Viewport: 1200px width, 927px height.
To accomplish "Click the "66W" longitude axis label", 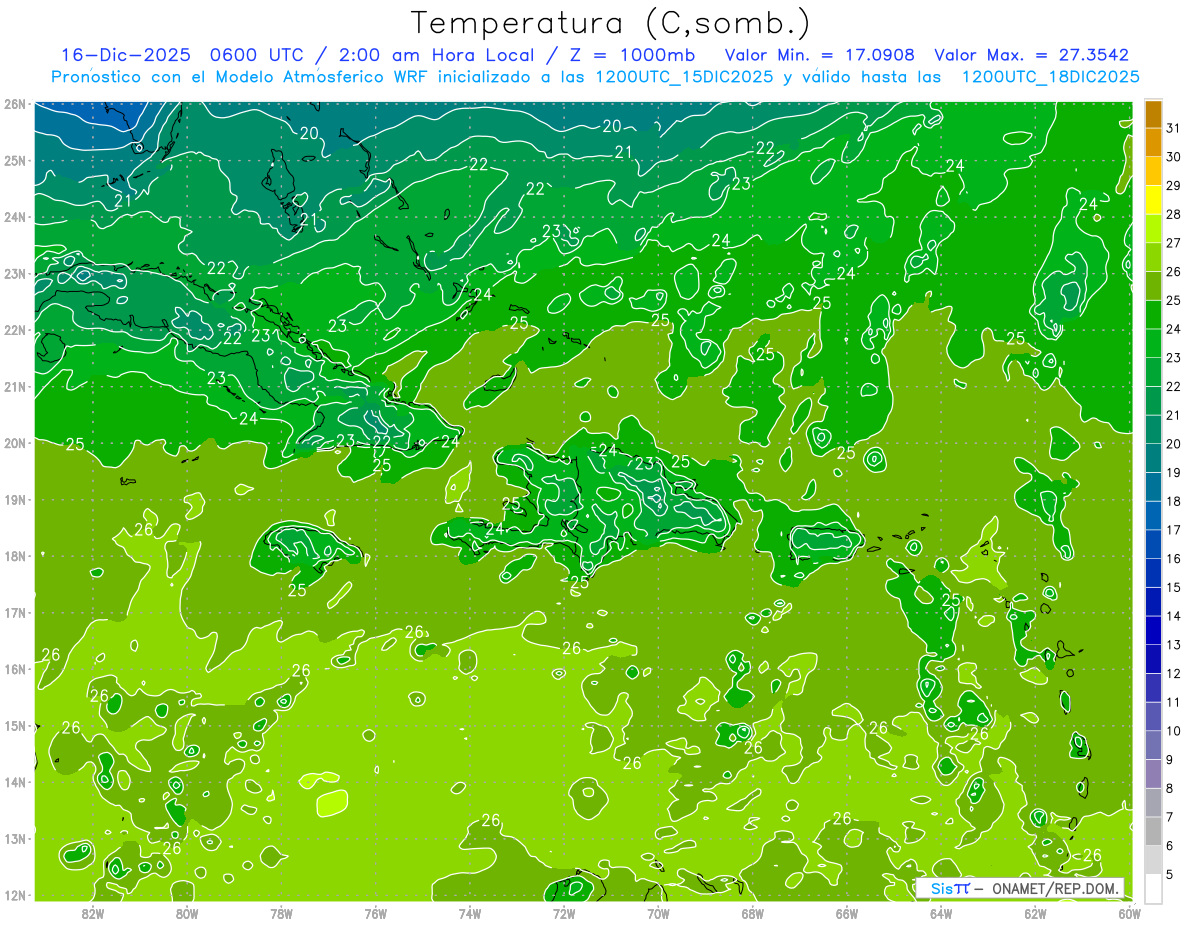I will [847, 913].
